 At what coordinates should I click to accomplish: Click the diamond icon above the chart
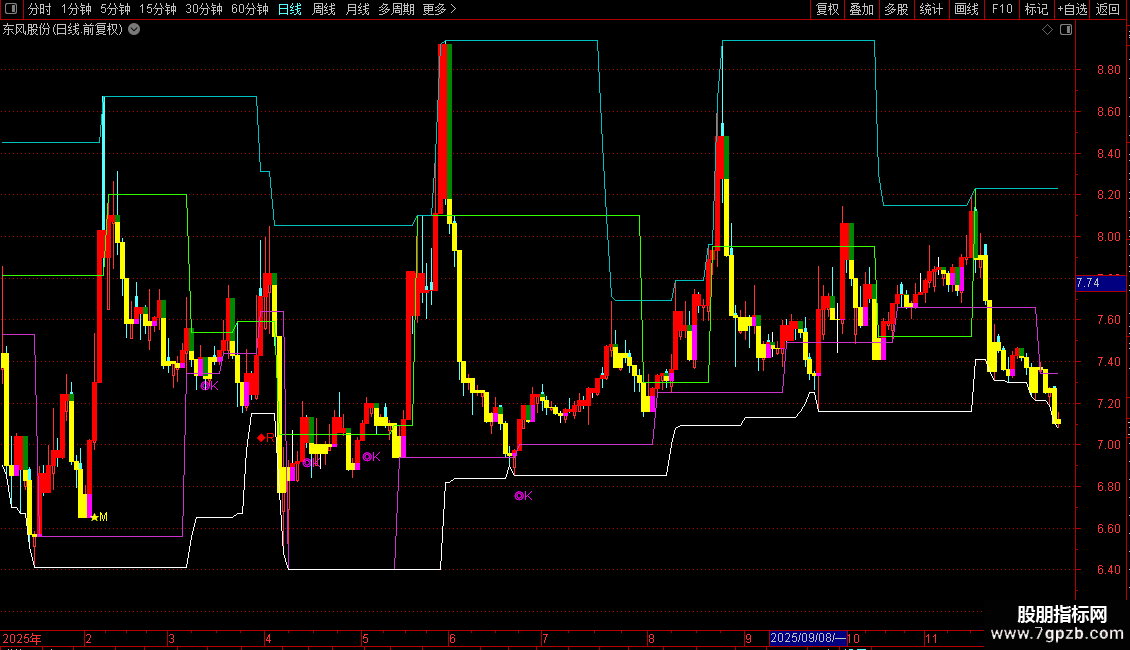tap(1048, 30)
